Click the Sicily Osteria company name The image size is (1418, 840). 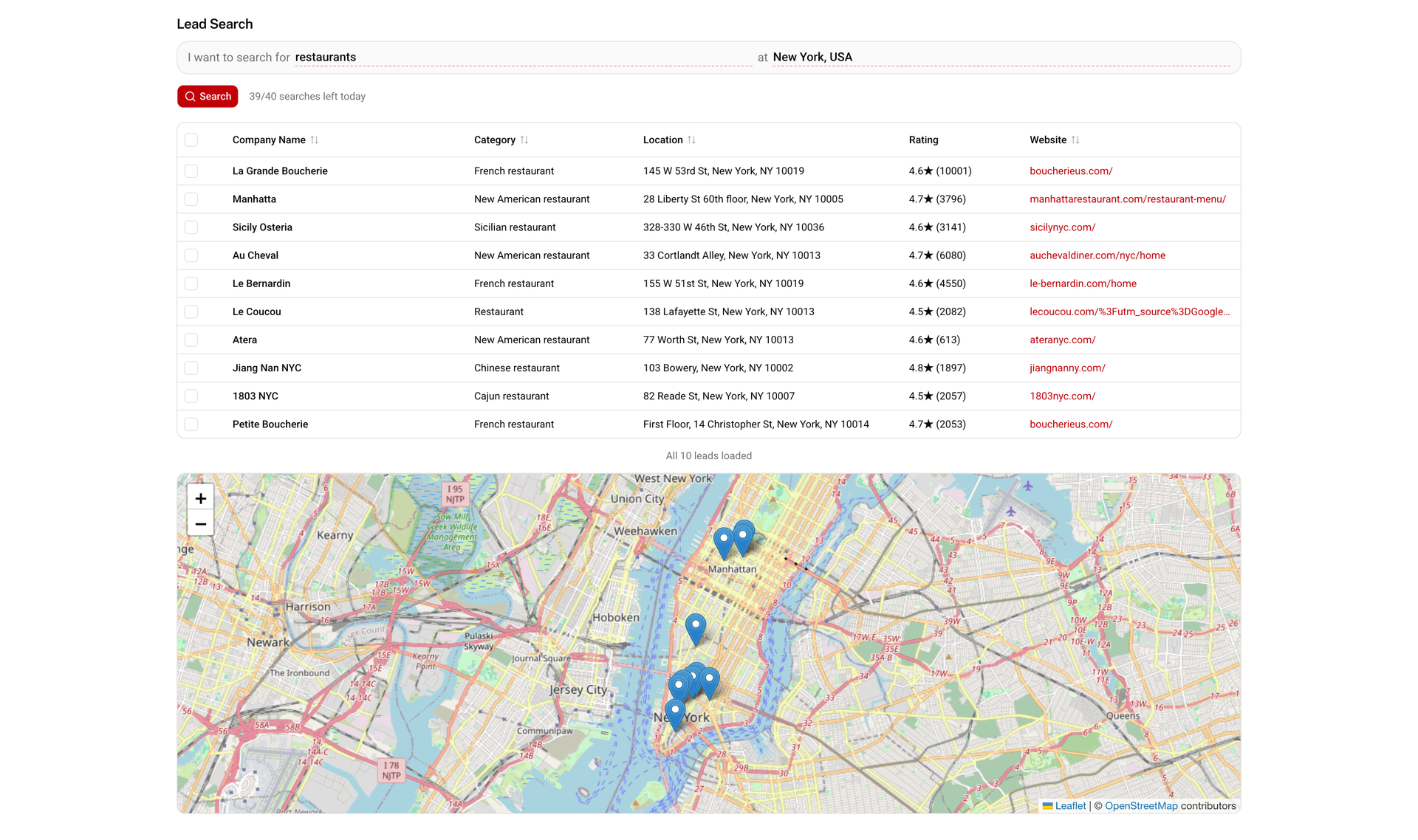pyautogui.click(x=262, y=227)
